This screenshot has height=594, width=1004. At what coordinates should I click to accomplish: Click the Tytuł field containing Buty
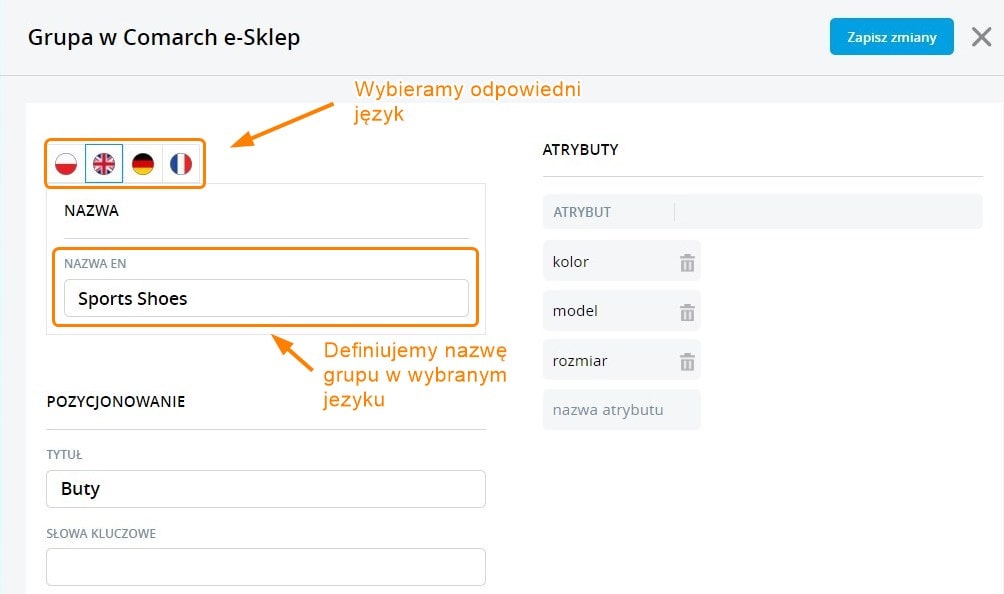(x=266, y=489)
